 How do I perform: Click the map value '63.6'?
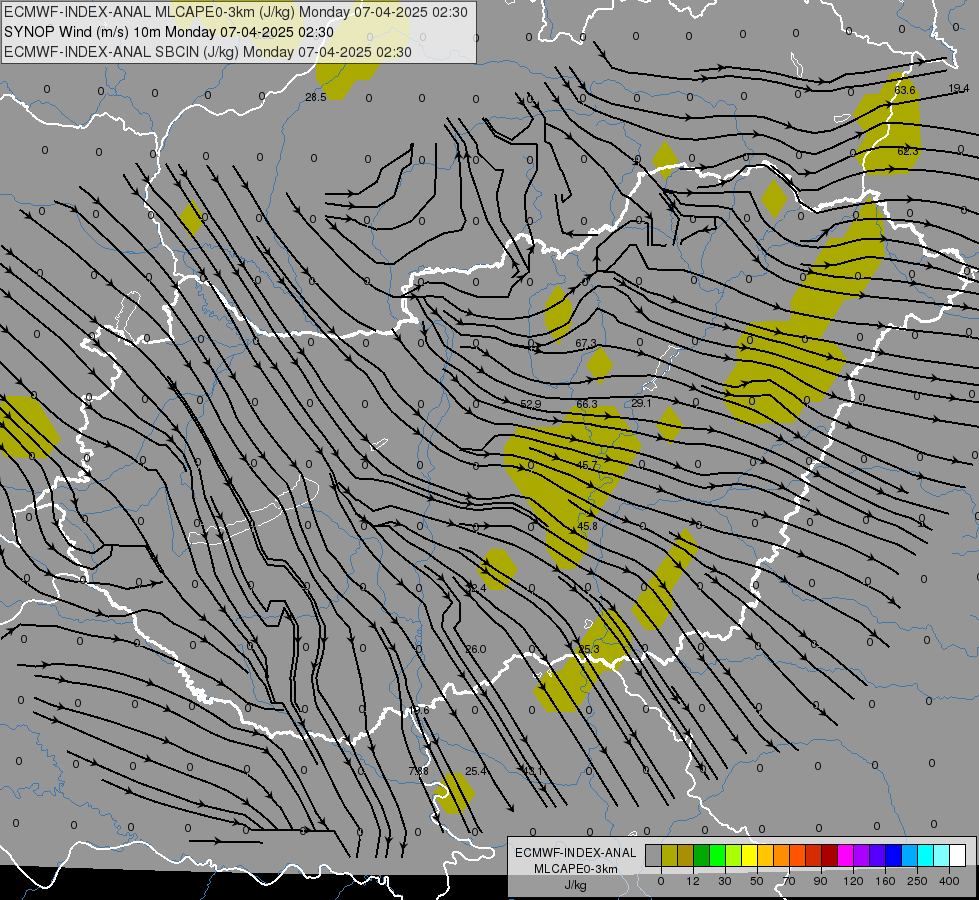905,90
